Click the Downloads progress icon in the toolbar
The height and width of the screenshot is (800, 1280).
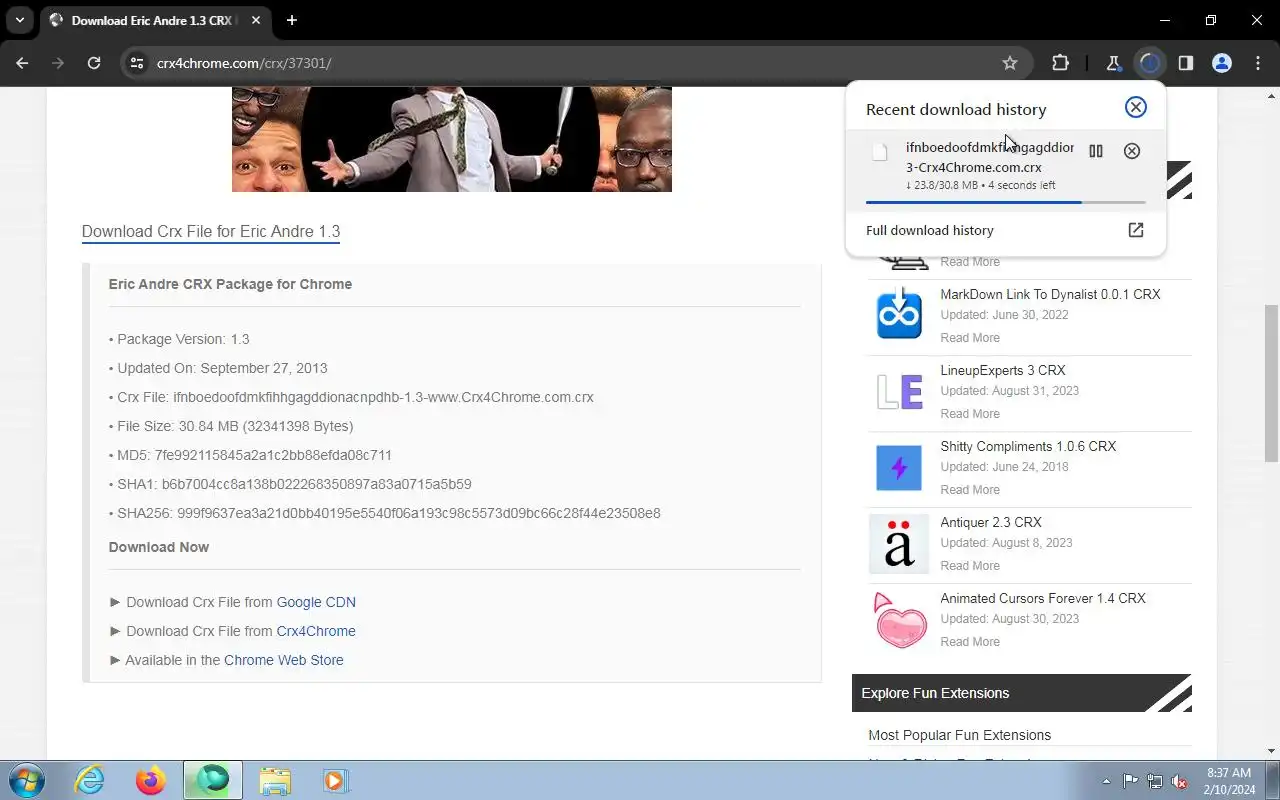click(1150, 63)
